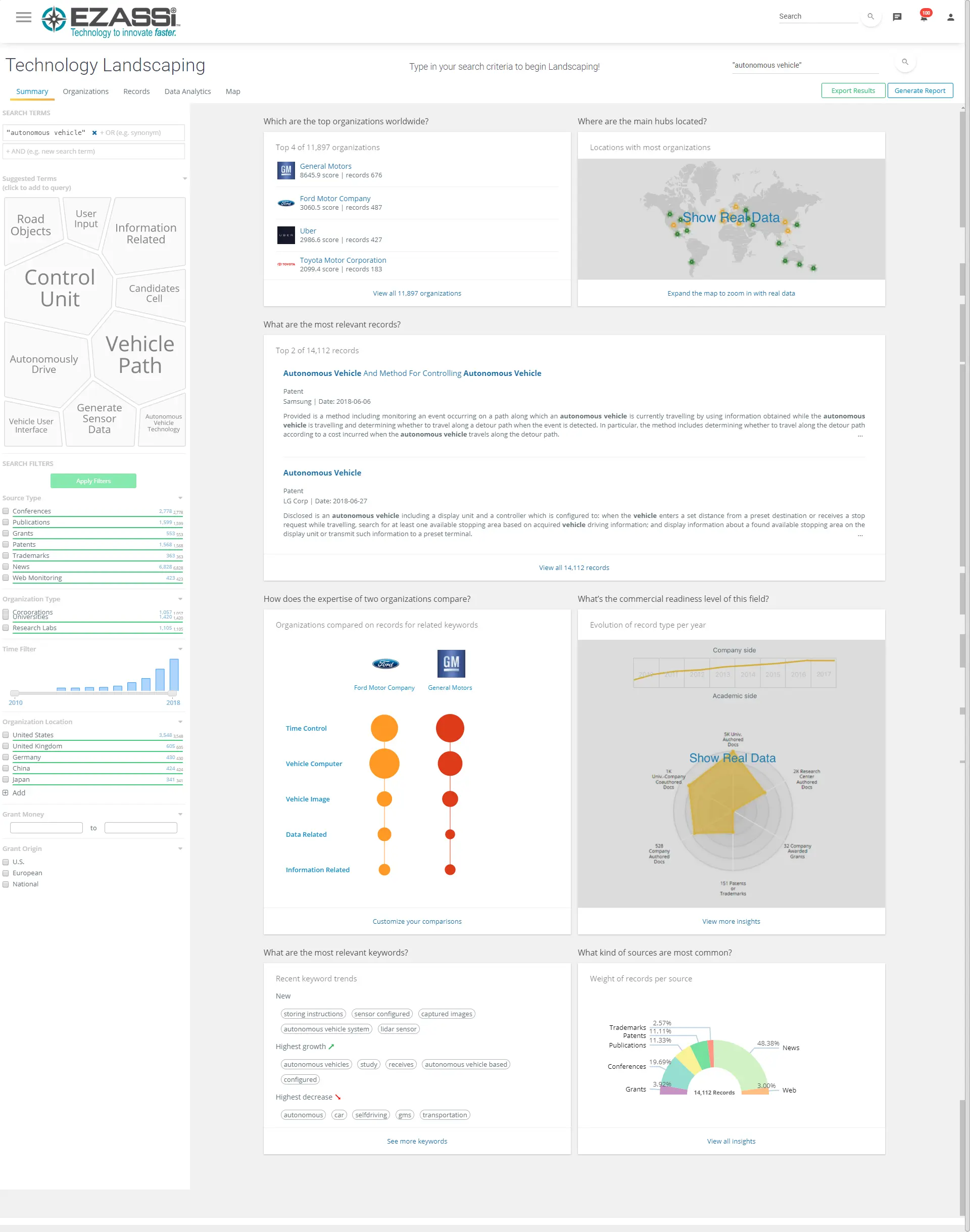The width and height of the screenshot is (970, 1232).
Task: Click See more keywords link
Action: pyautogui.click(x=417, y=1141)
